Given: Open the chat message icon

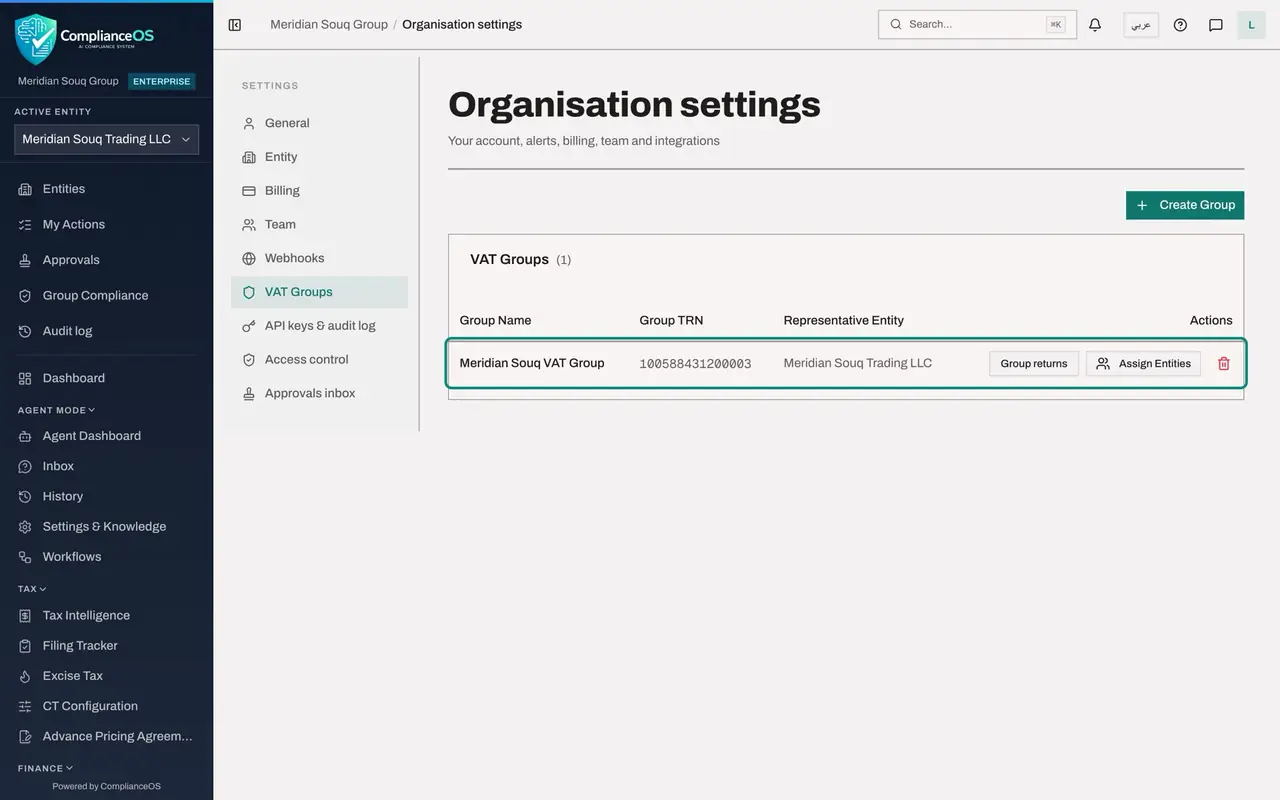Looking at the screenshot, I should (x=1216, y=25).
